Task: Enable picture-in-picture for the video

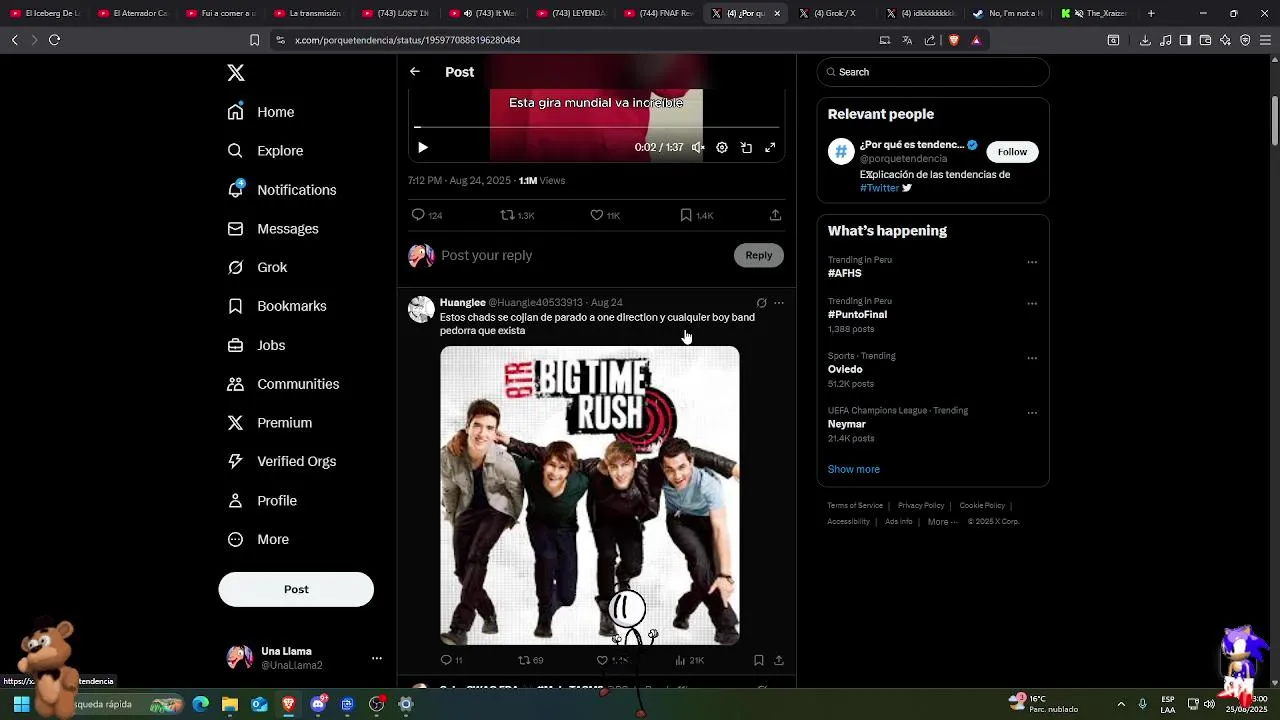Action: click(746, 147)
